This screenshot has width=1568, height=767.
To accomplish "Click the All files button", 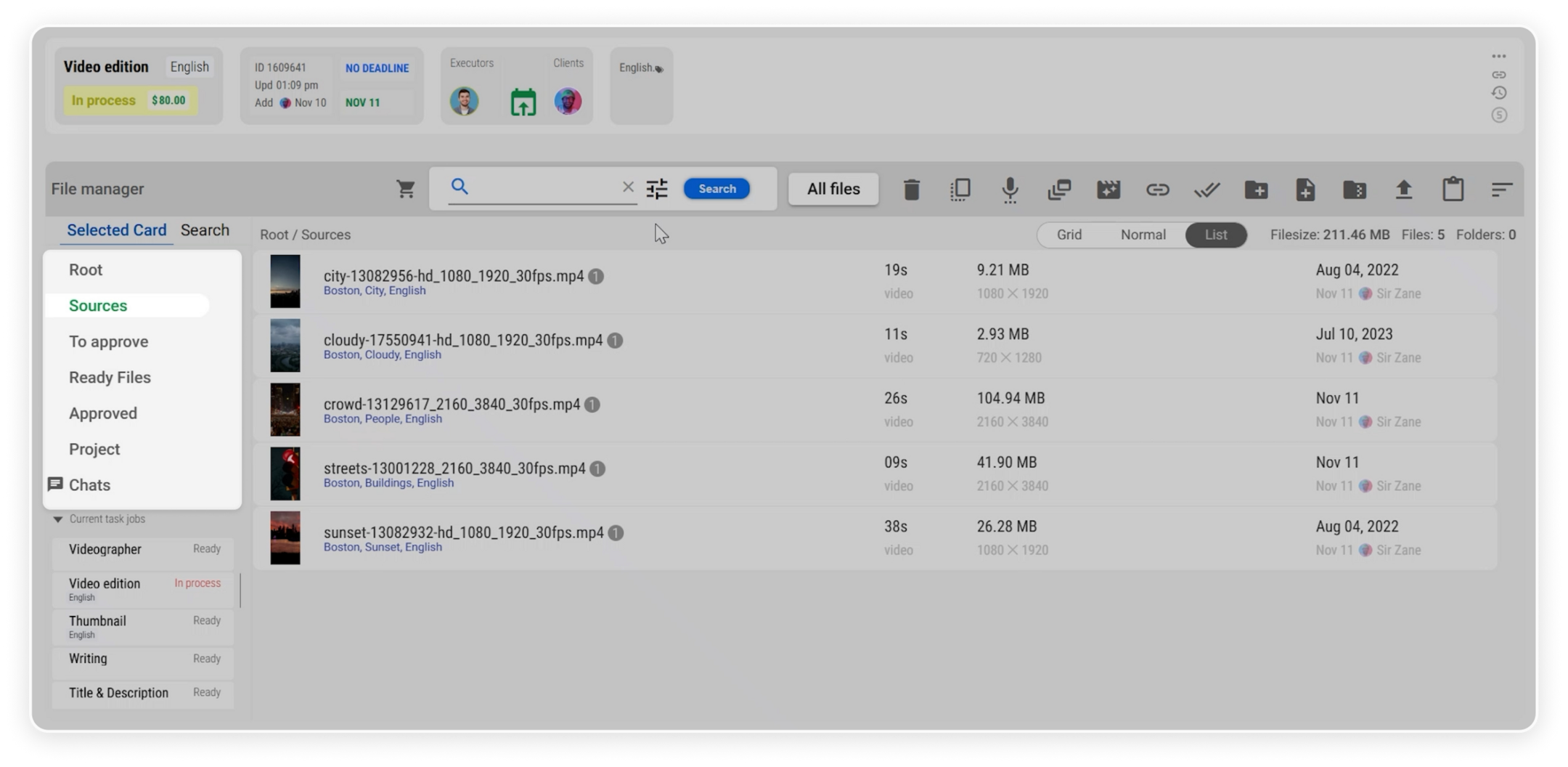I will (x=833, y=189).
